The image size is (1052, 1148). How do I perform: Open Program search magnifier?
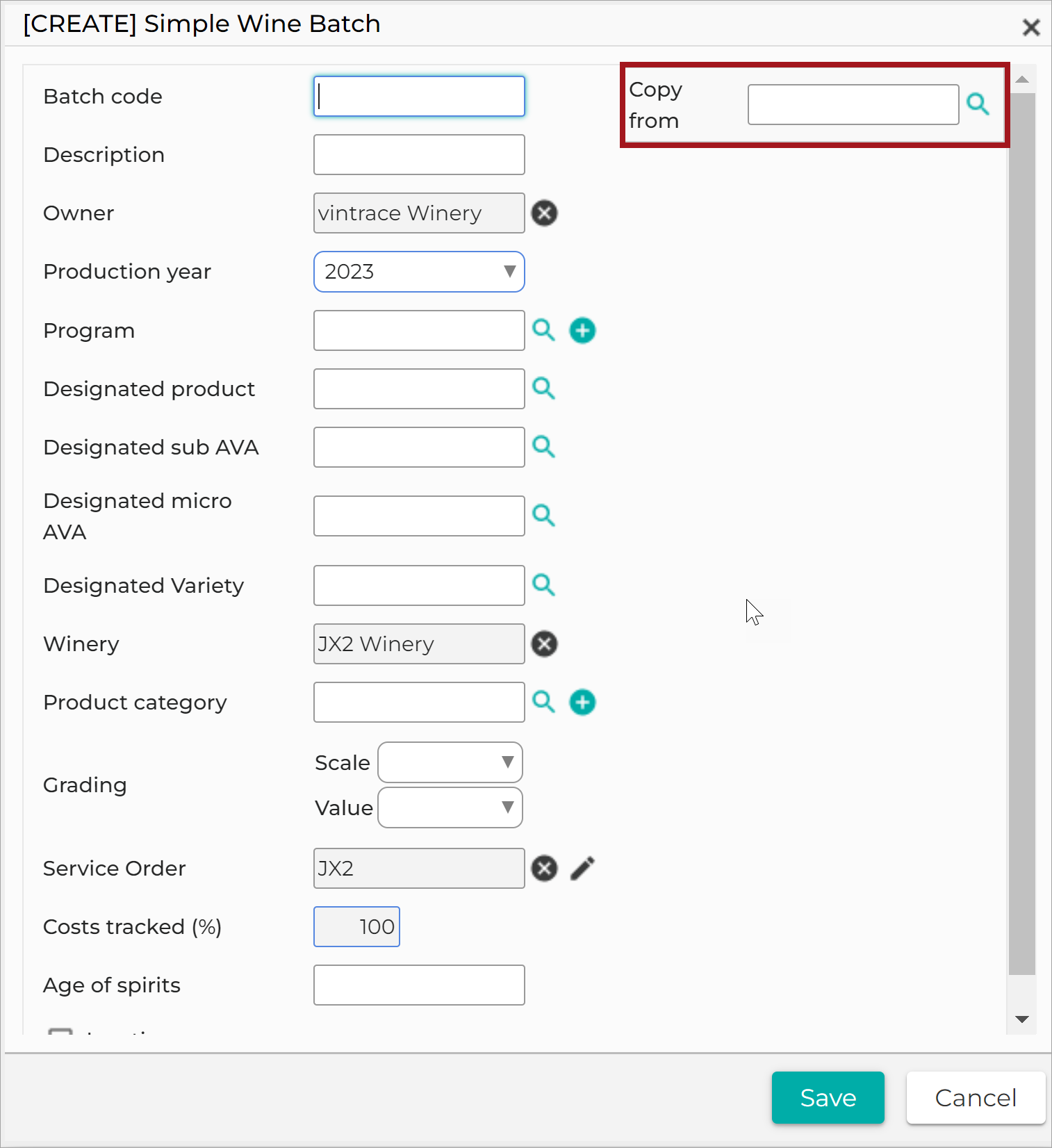[x=543, y=330]
